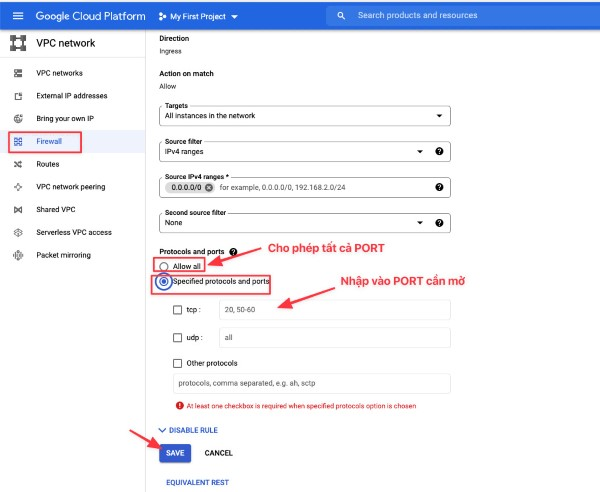Check the udp checkbox
Screen dimensions: 600x492
177,338
